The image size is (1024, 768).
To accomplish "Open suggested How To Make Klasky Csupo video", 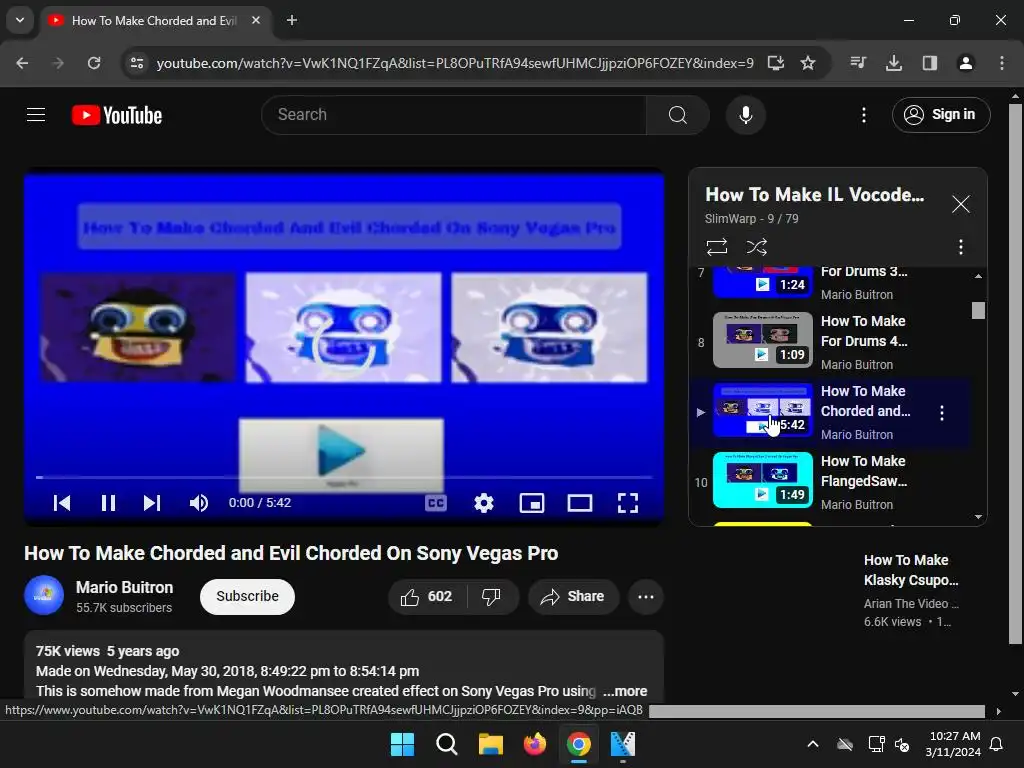I will [x=911, y=570].
